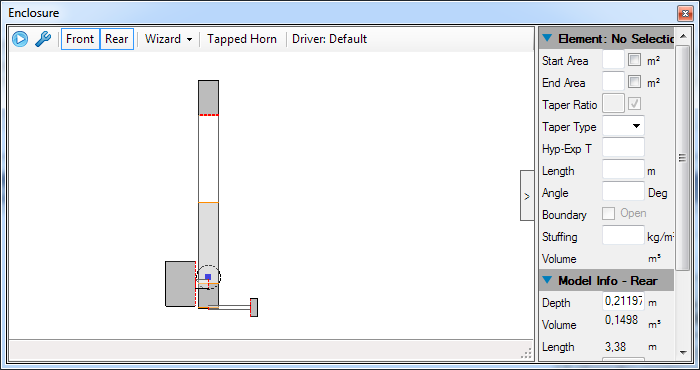Toggle the Boundary Open checkbox

tap(608, 213)
